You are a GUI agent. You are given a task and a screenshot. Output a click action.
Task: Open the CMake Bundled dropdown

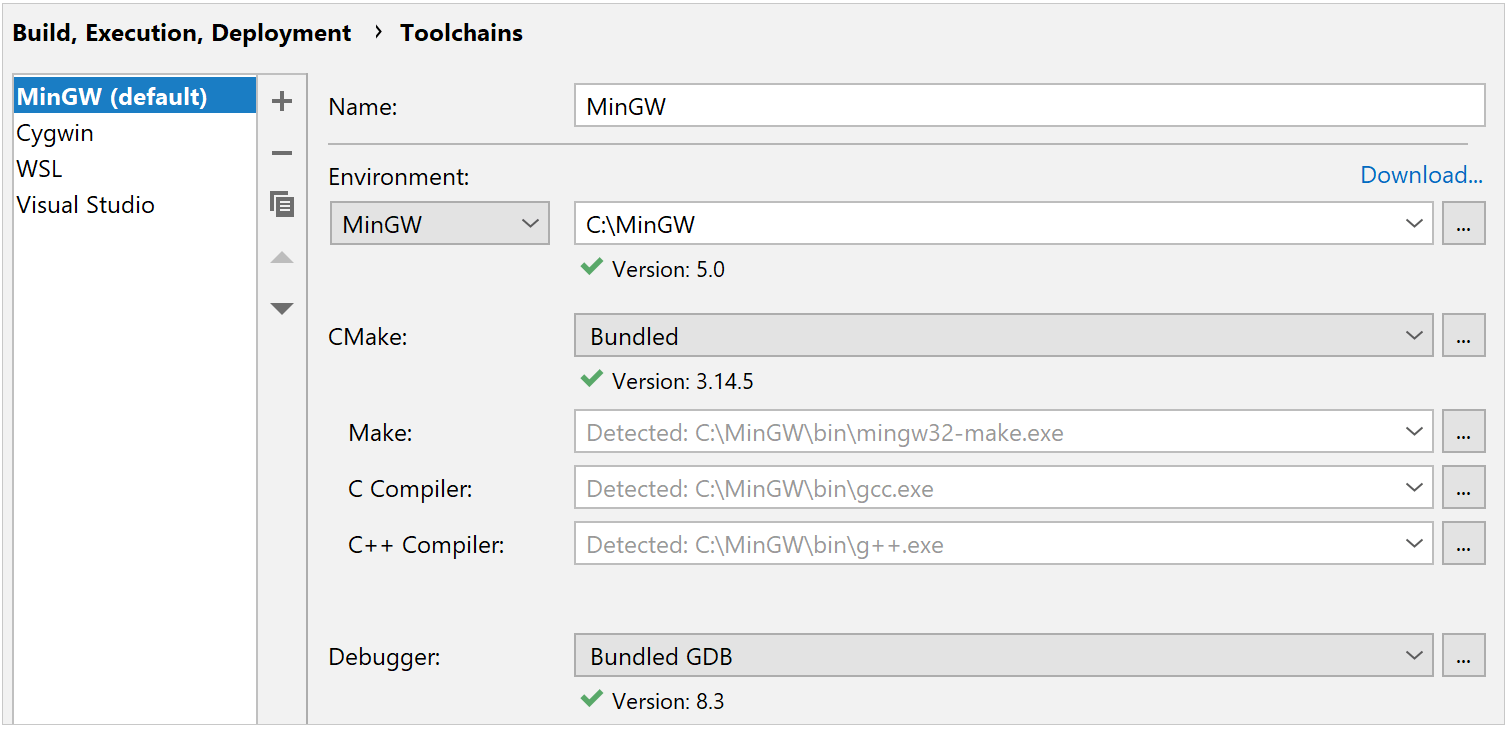(1003, 335)
